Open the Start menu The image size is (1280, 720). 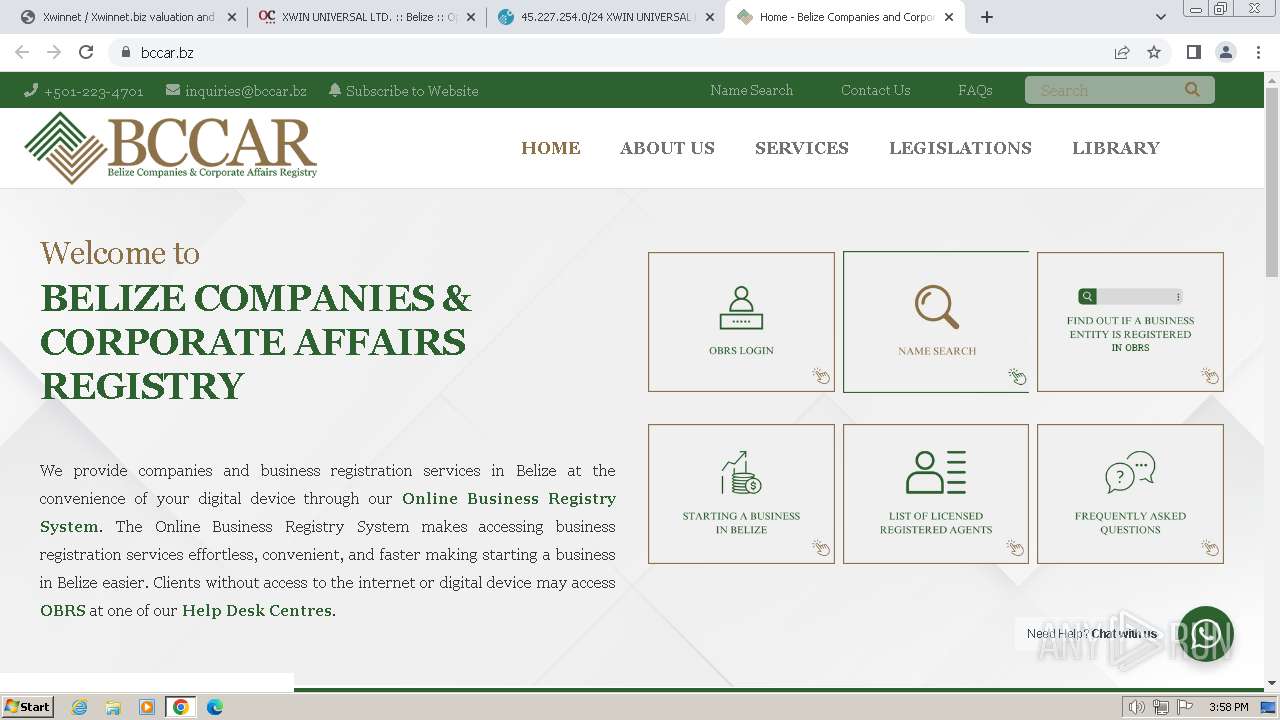point(27,707)
